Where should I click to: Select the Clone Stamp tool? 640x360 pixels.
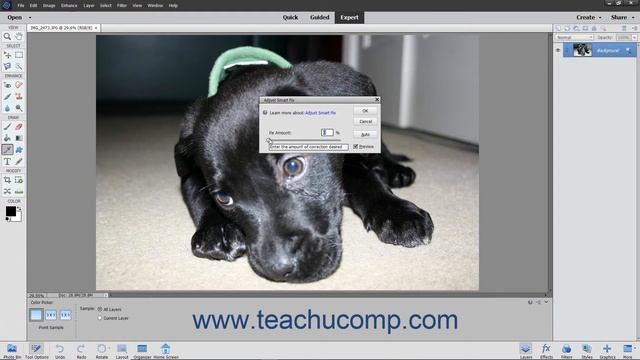click(19, 96)
